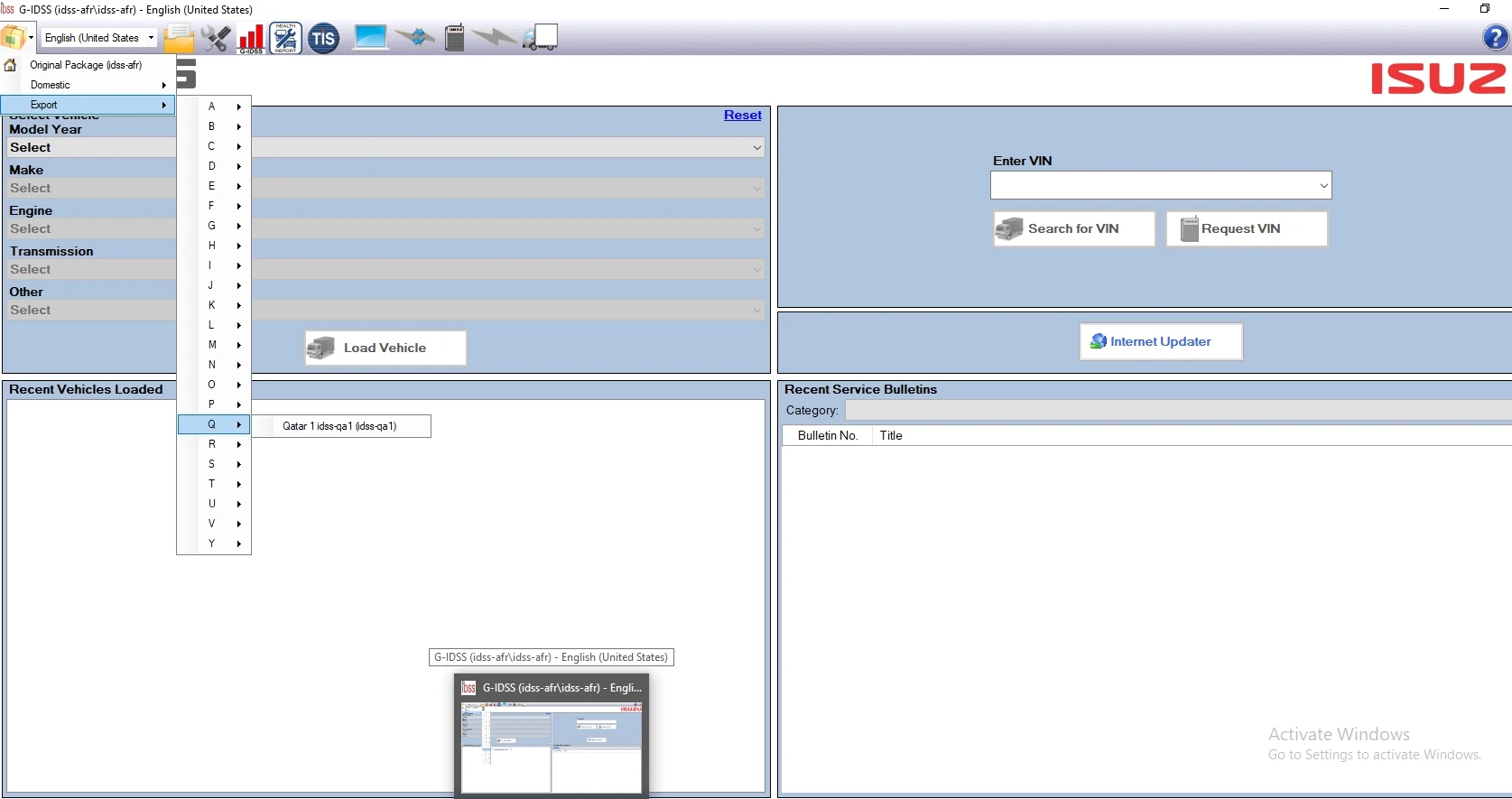Click the package box icon in toolbar
Screen dimensions: 1512x799
[13, 38]
